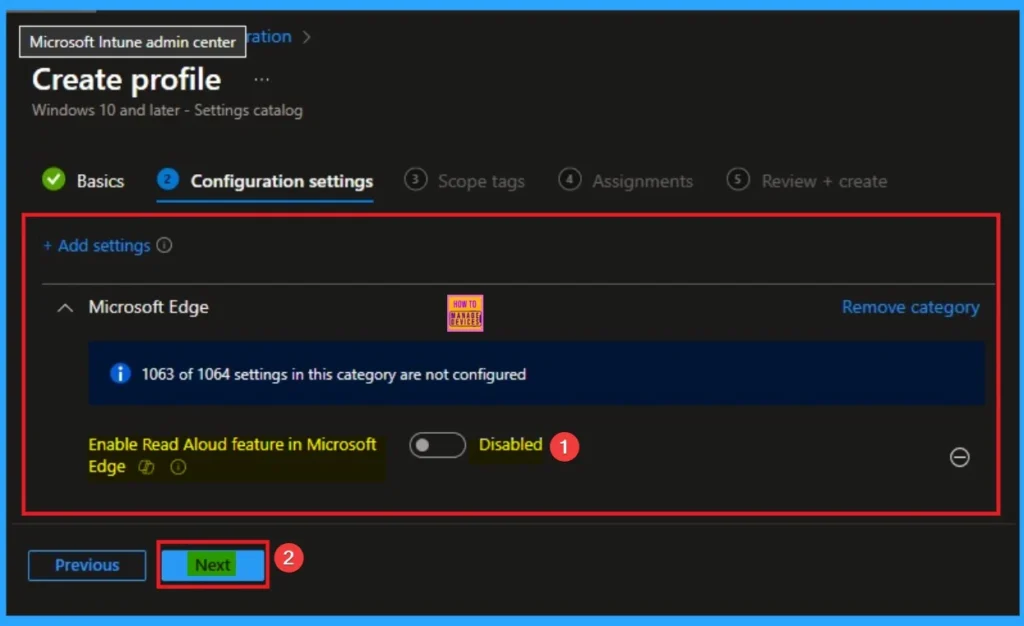
Task: Click the Copilot icon next to Read Aloud setting
Action: click(x=146, y=467)
